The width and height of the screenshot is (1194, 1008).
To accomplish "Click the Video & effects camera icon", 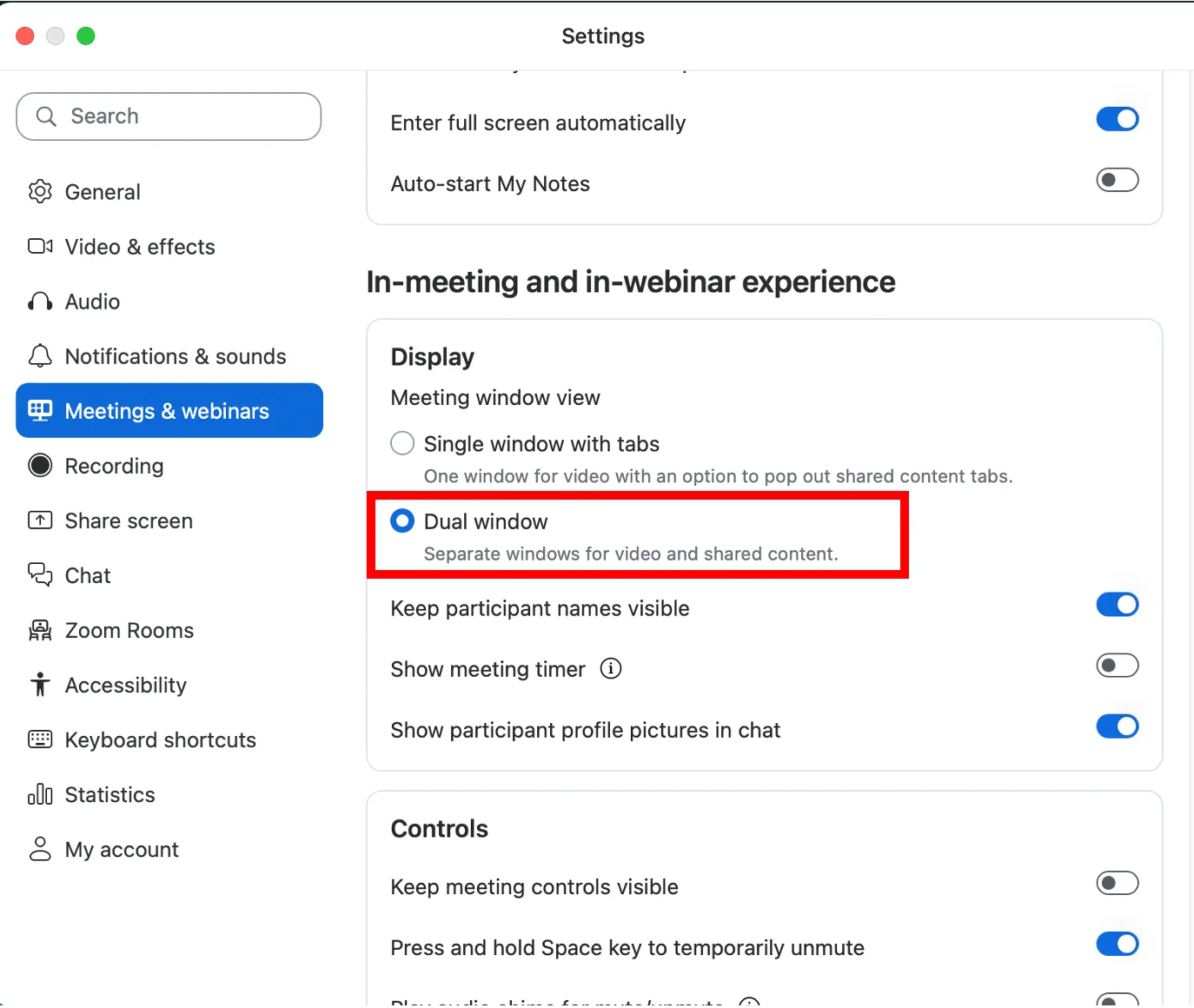I will click(x=40, y=246).
